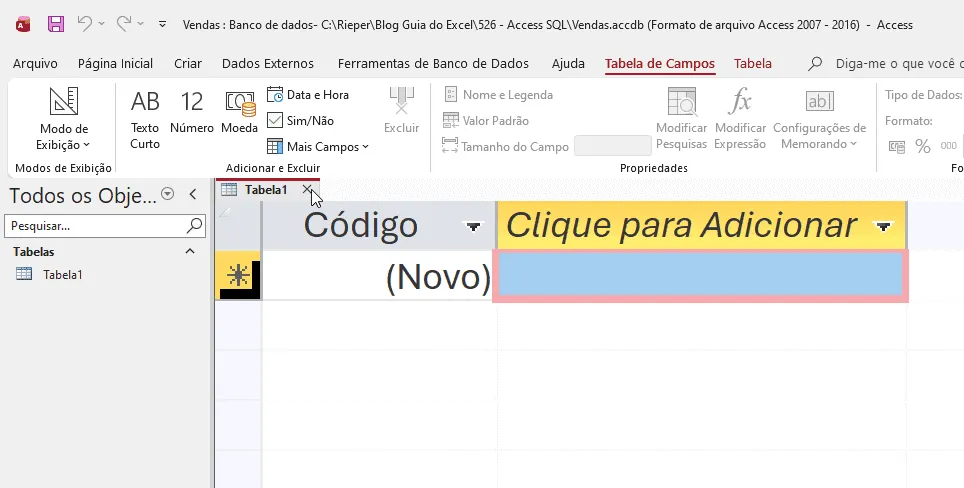Click the thousands separator 000 icon

click(949, 146)
